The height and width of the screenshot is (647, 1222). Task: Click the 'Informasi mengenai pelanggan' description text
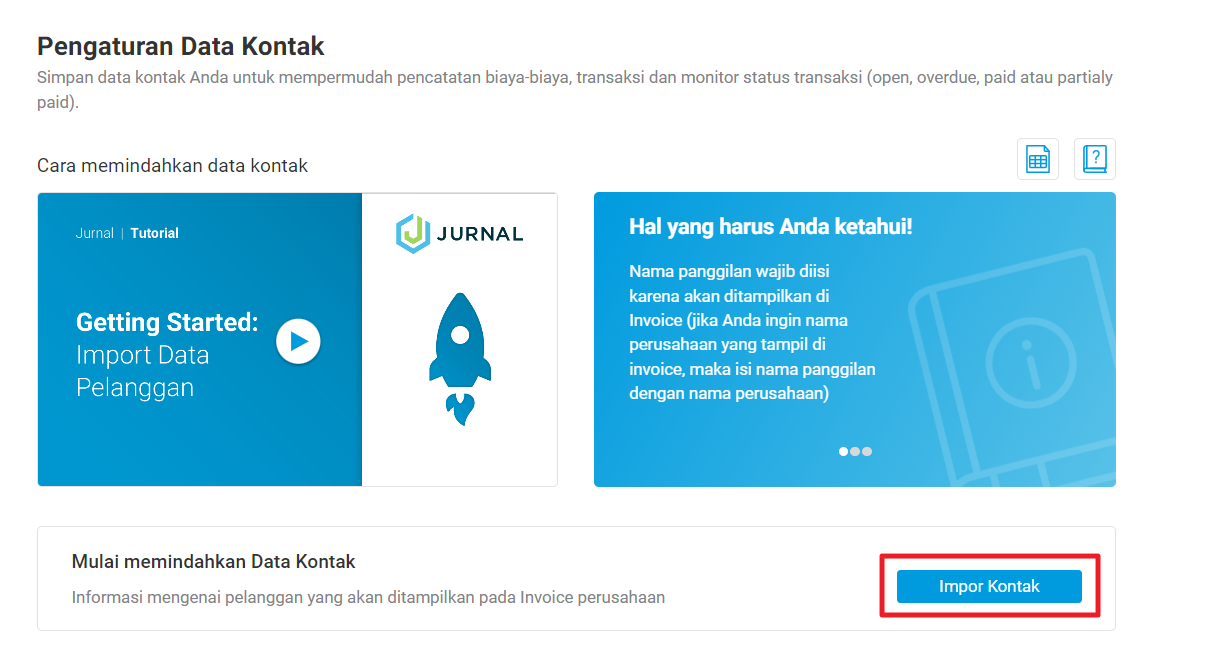(x=368, y=597)
